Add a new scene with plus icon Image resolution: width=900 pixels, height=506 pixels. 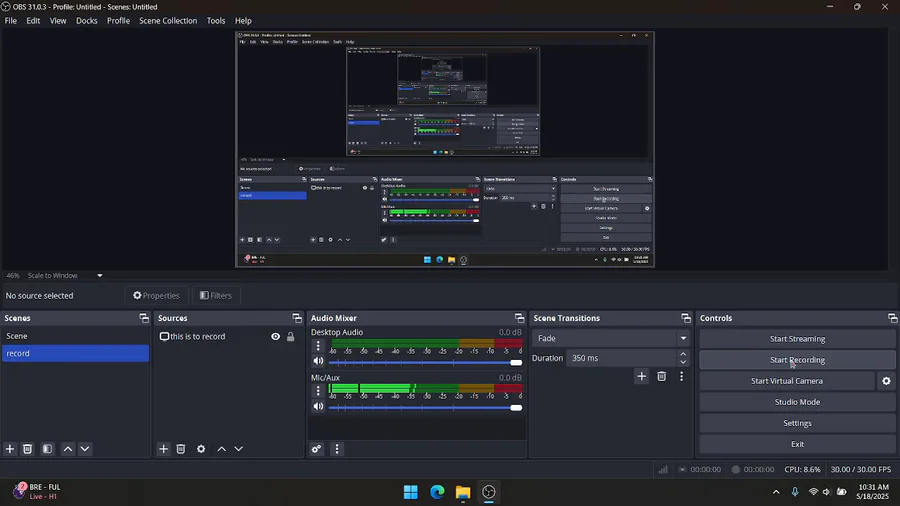10,449
